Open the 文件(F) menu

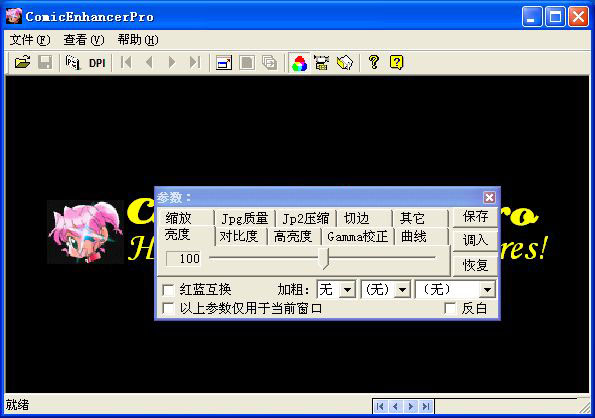(30, 39)
